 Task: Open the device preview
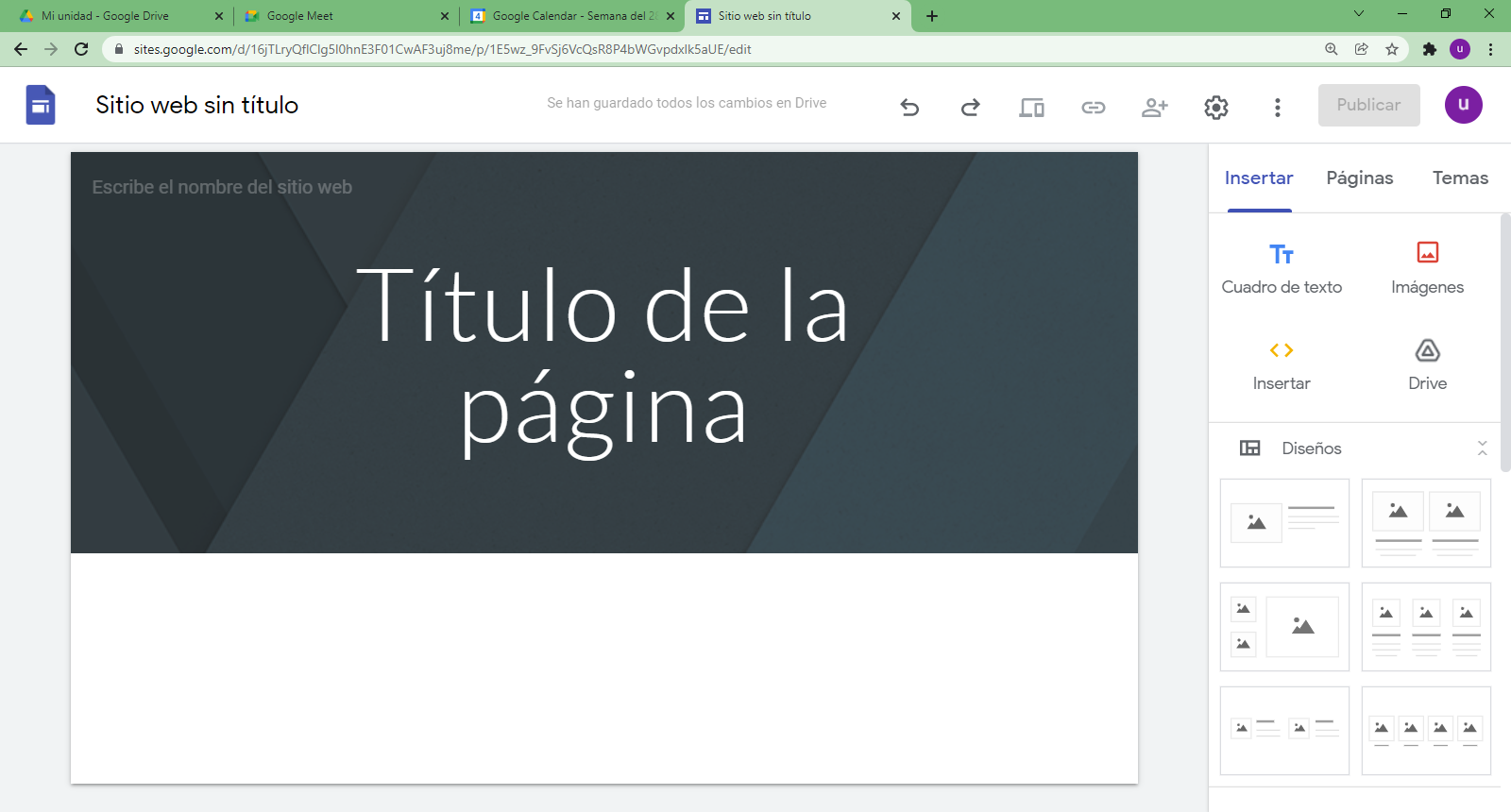(x=1031, y=108)
